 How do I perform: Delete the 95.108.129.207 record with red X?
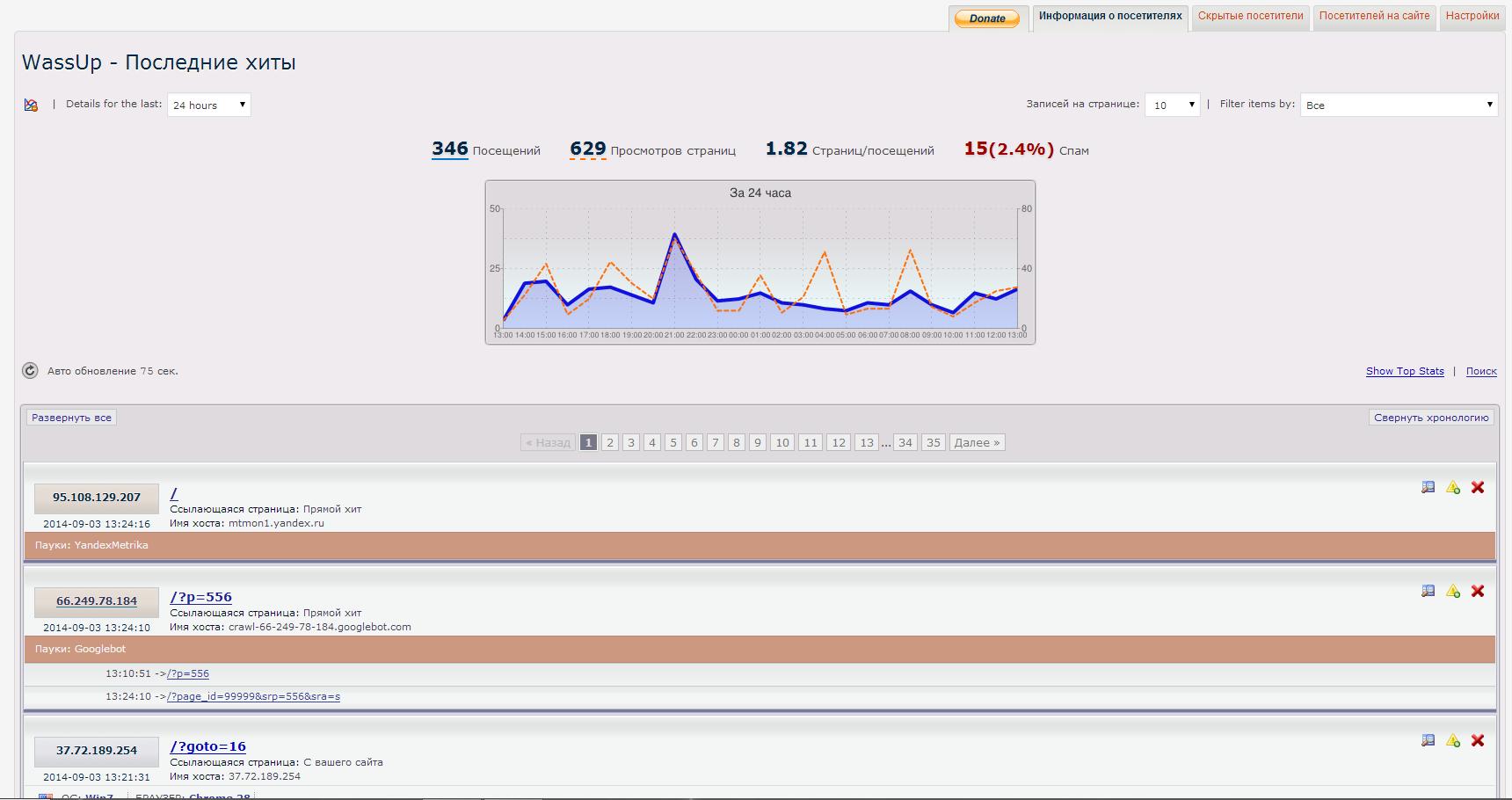1478,488
